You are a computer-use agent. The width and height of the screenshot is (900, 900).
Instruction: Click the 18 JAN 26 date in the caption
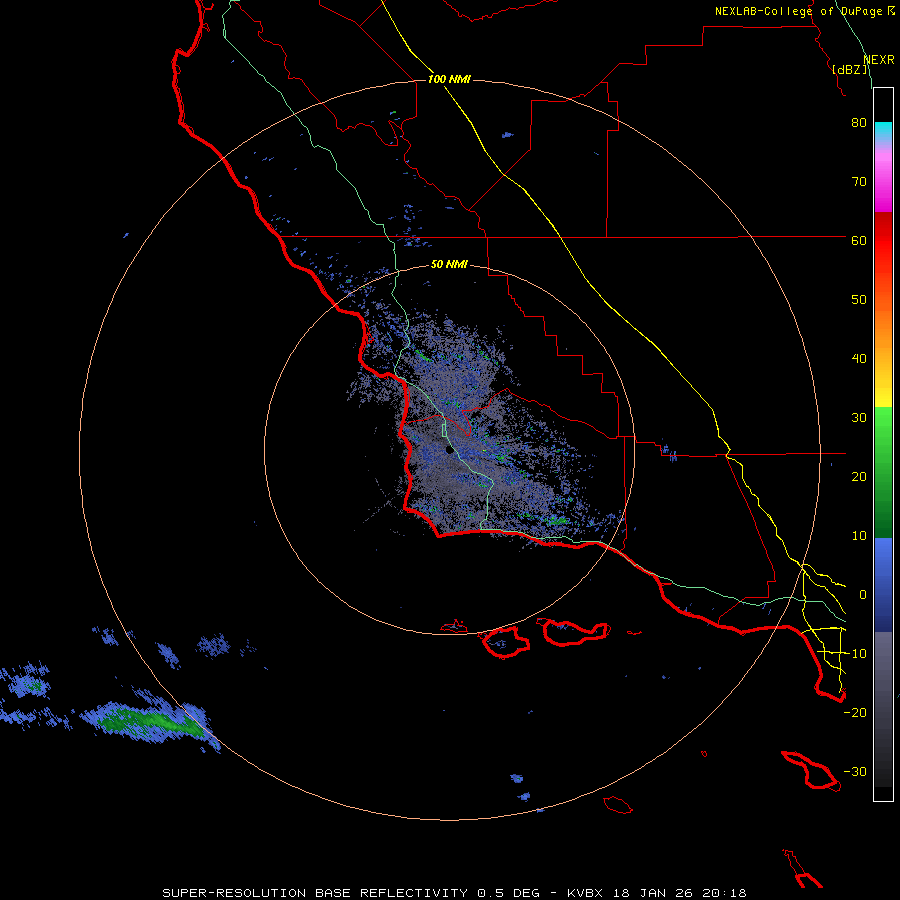(653, 893)
